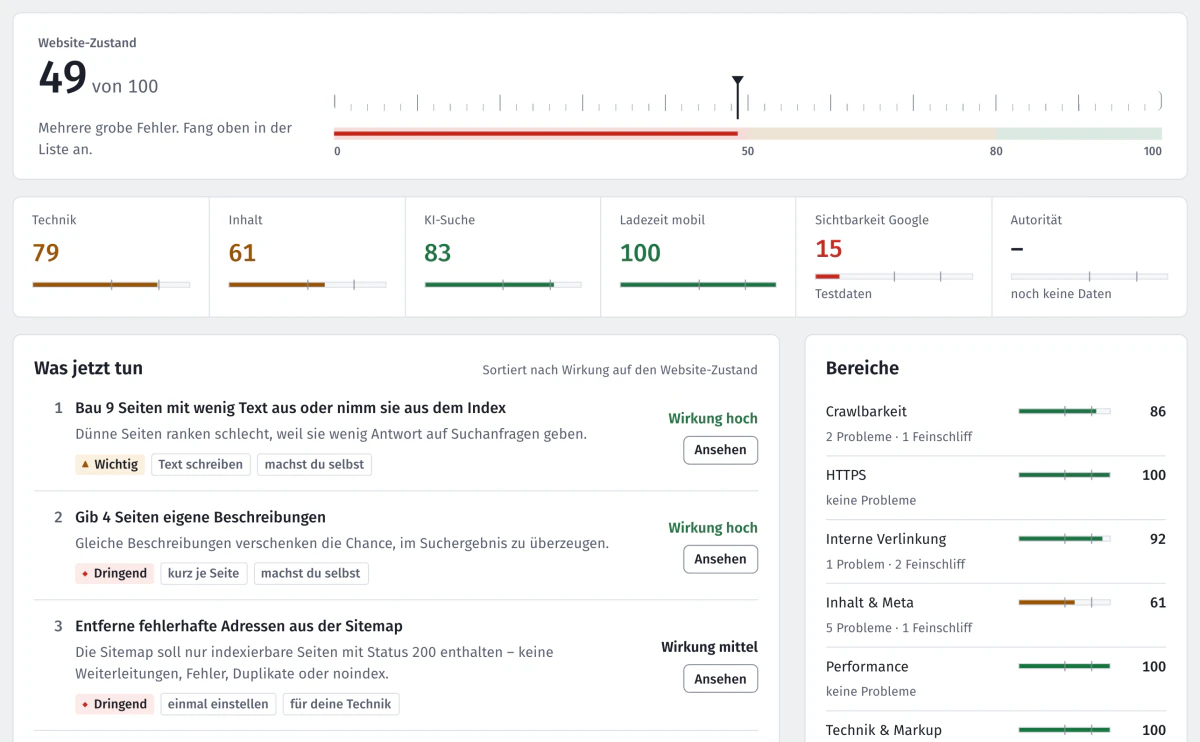This screenshot has height=742, width=1200.
Task: Click the "49" Website-Zustand score
Action: 62,78
